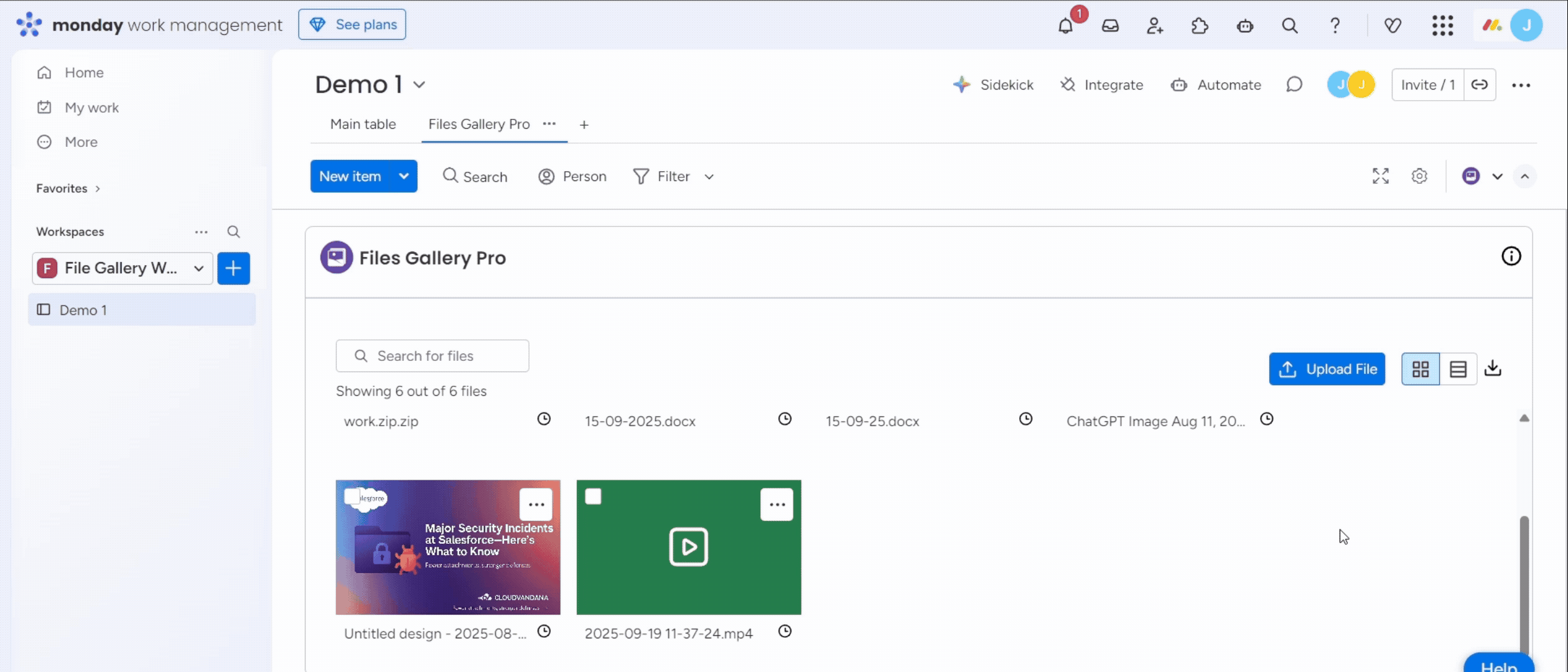Screen dimensions: 1568x672
Task: Click the Upload File button
Action: tap(1327, 369)
